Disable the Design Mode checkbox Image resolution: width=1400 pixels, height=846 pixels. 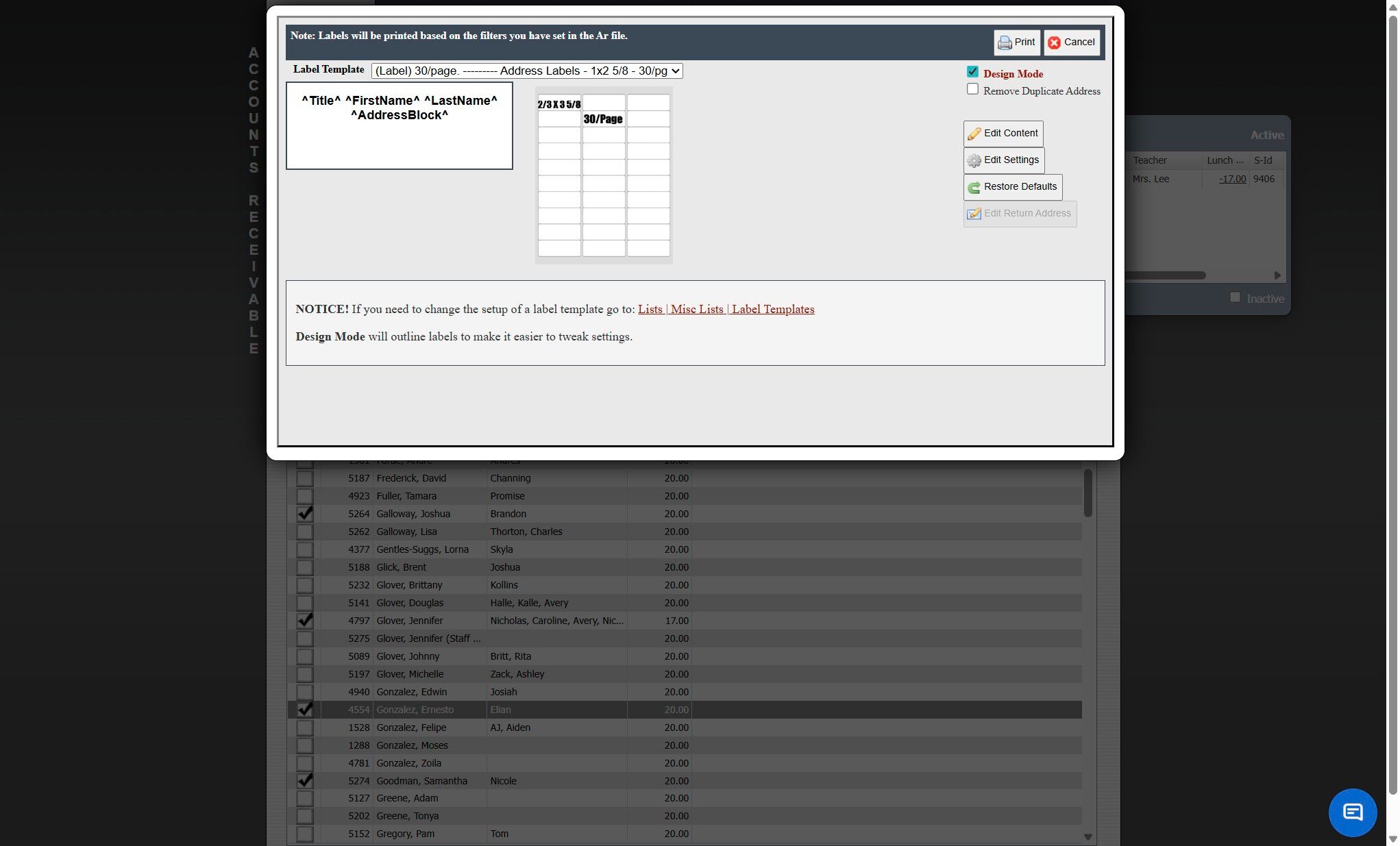(972, 72)
